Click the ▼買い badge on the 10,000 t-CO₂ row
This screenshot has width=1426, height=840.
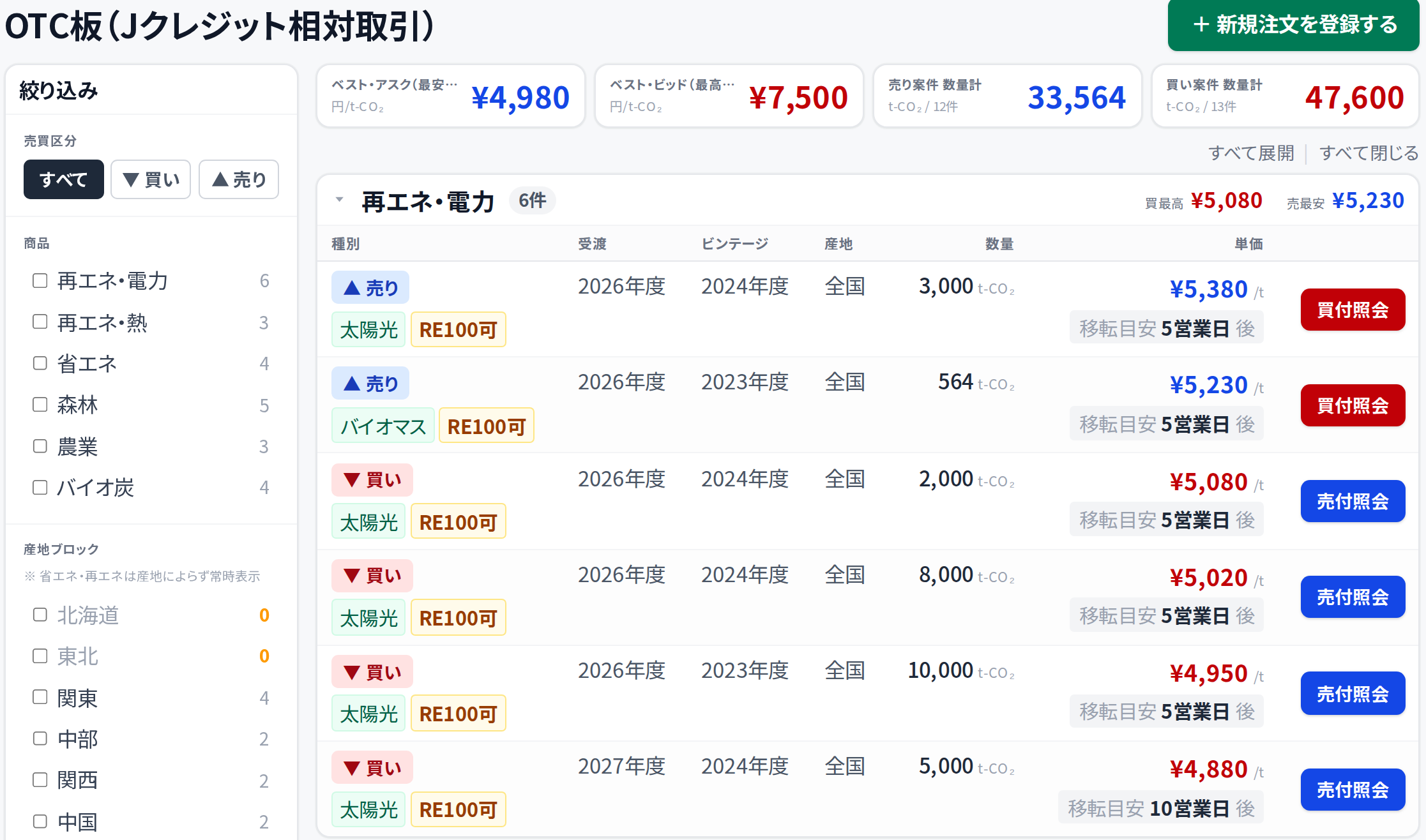click(372, 672)
